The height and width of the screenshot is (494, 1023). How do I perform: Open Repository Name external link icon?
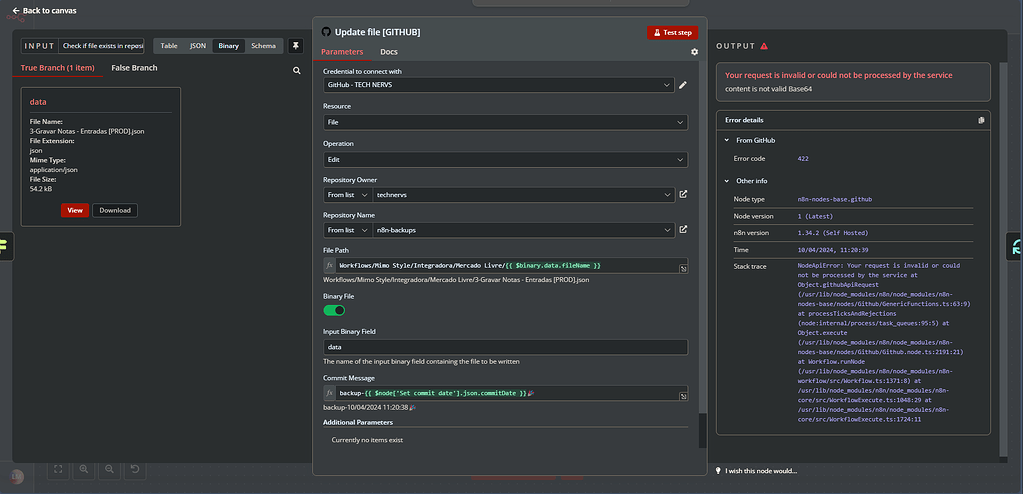(683, 230)
